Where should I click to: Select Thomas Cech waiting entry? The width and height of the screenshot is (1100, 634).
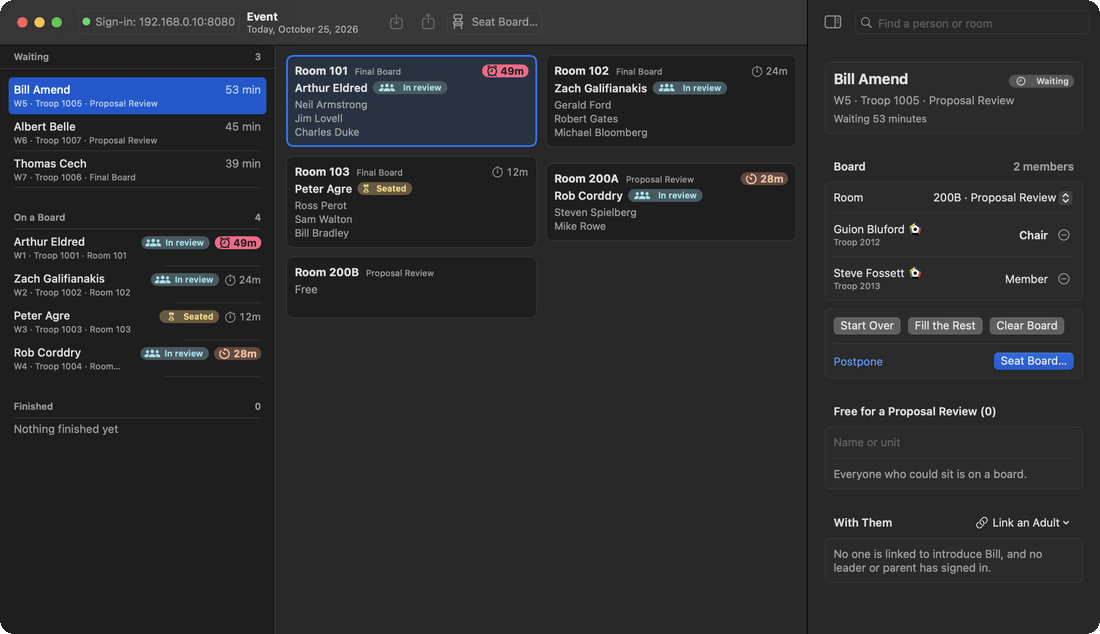138,170
